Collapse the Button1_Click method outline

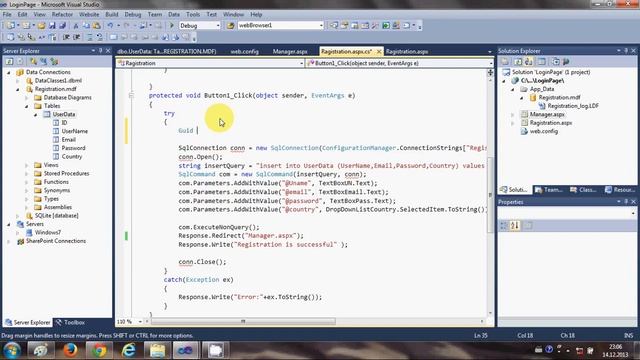click(x=131, y=96)
